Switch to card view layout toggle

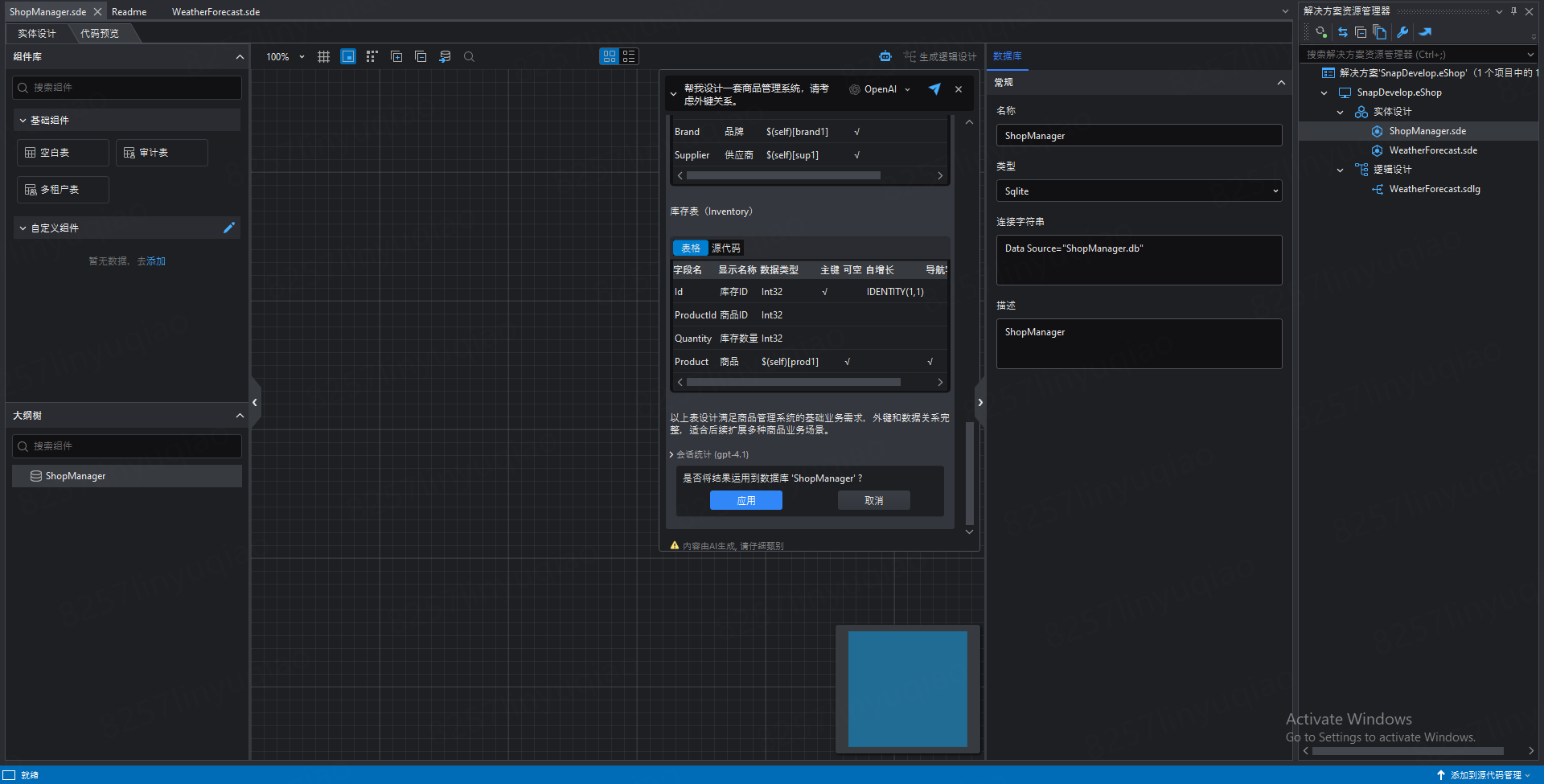tap(610, 56)
